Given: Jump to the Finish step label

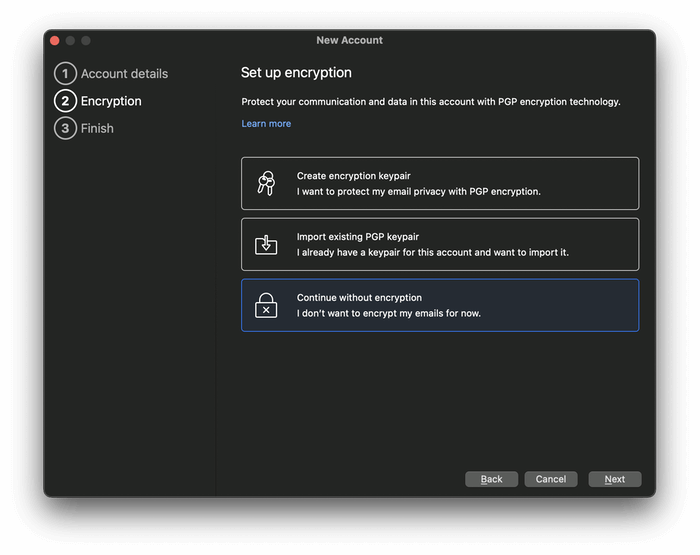Looking at the screenshot, I should pyautogui.click(x=97, y=128).
